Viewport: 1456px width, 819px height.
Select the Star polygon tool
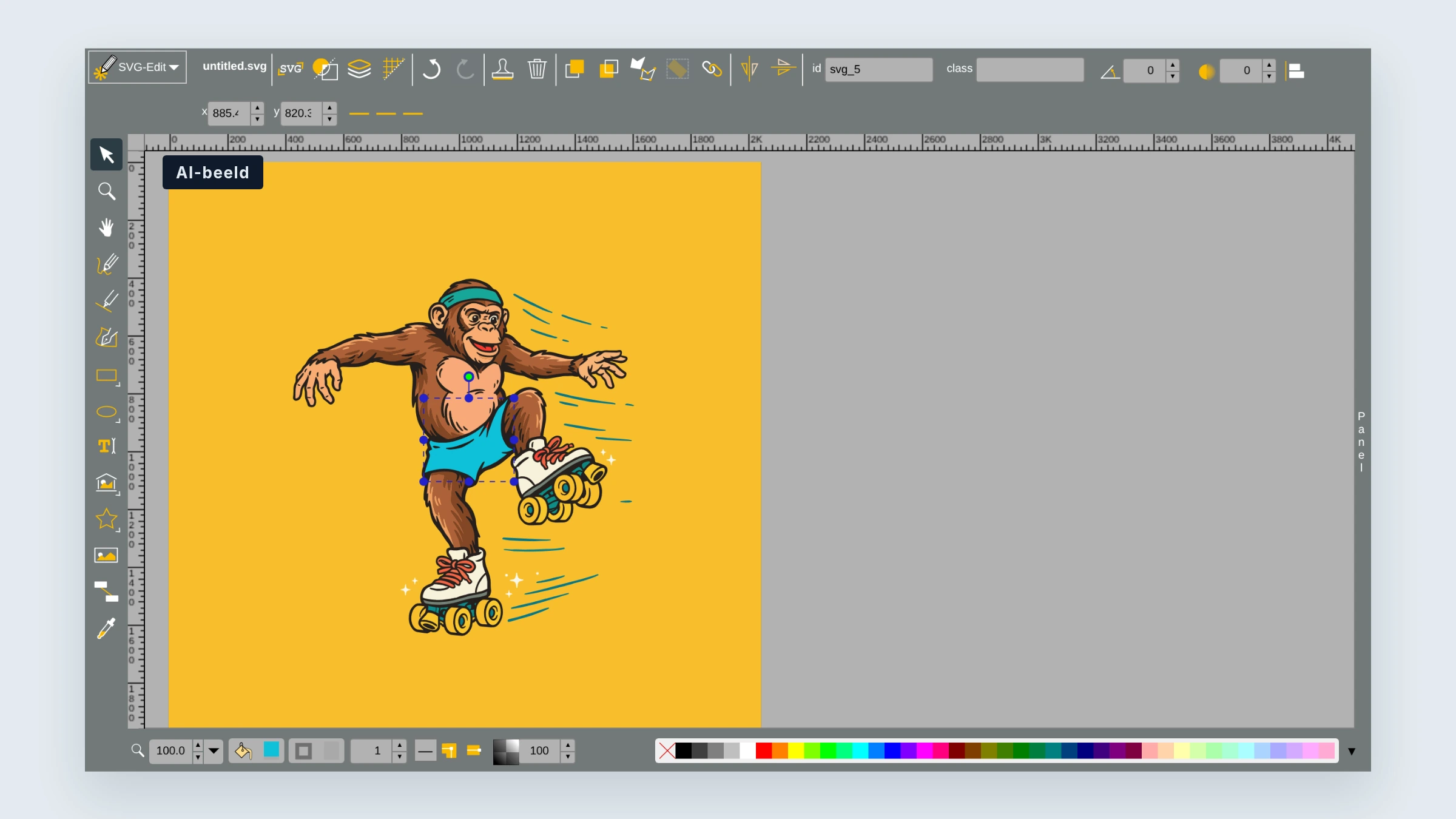106,519
